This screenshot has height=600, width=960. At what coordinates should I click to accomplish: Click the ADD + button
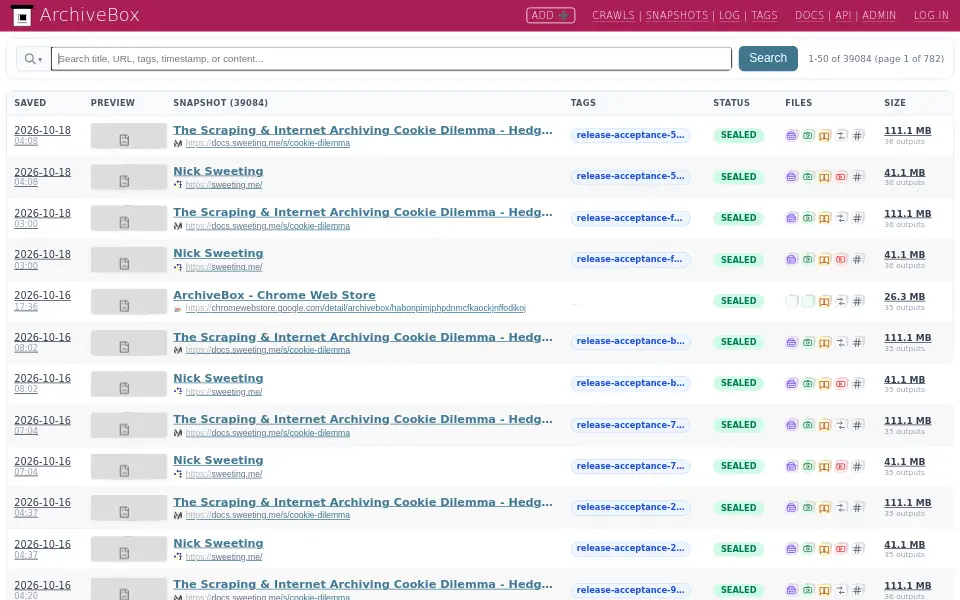tap(550, 15)
